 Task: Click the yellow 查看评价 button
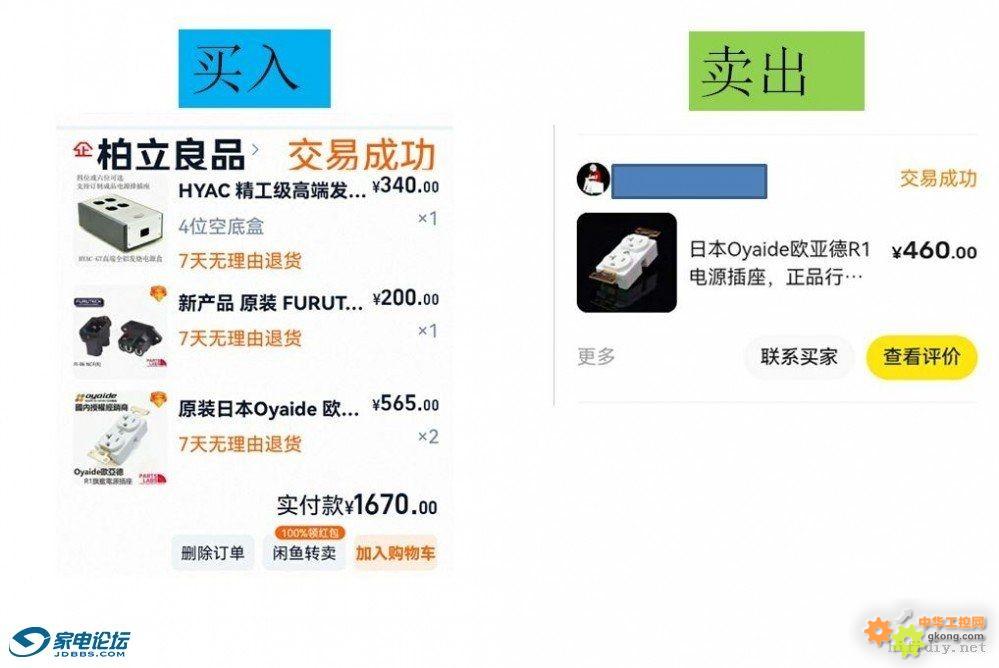(x=921, y=357)
